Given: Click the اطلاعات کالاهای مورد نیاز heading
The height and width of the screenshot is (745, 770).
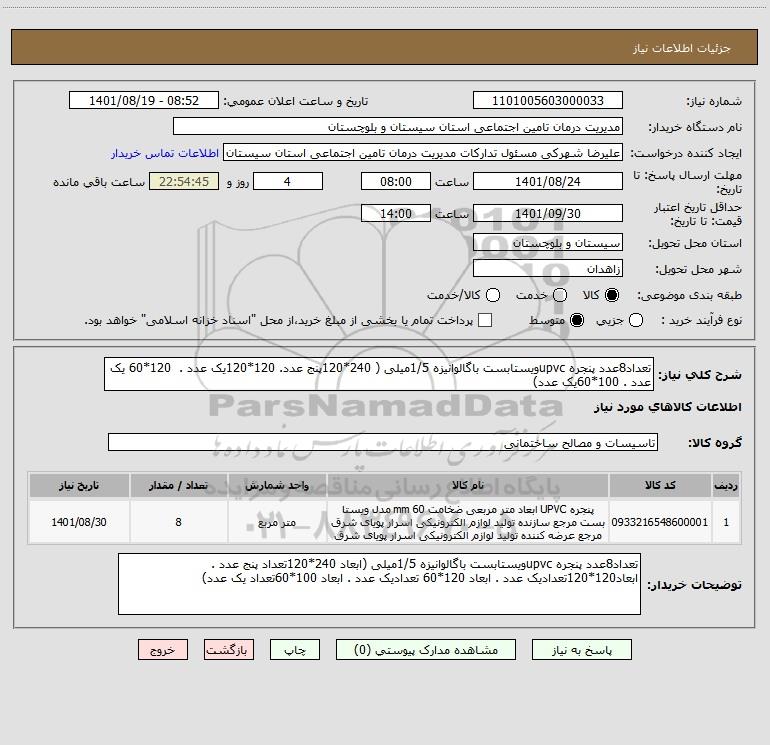Looking at the screenshot, I should point(668,407).
